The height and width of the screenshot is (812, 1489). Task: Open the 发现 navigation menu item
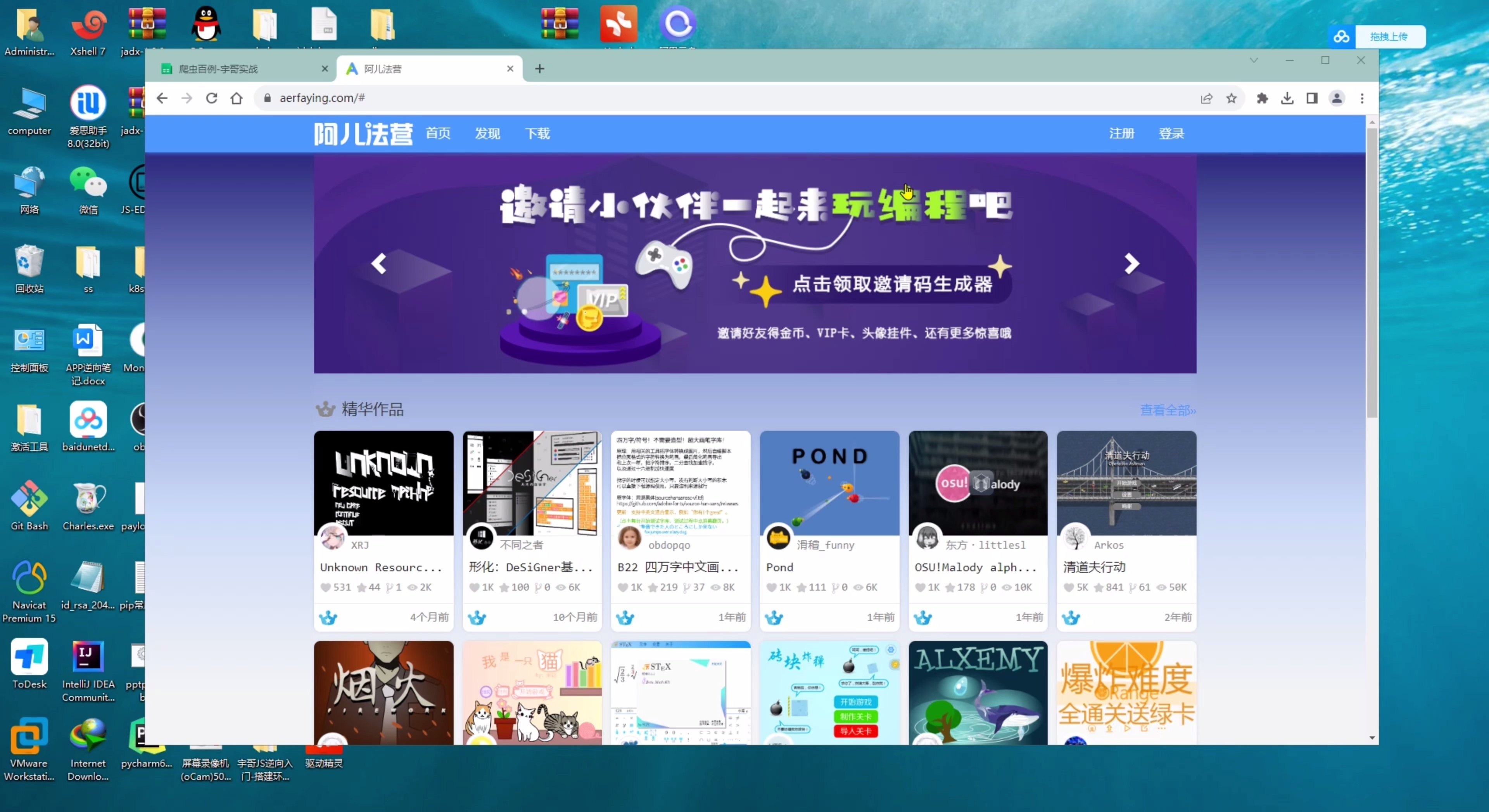(x=487, y=133)
